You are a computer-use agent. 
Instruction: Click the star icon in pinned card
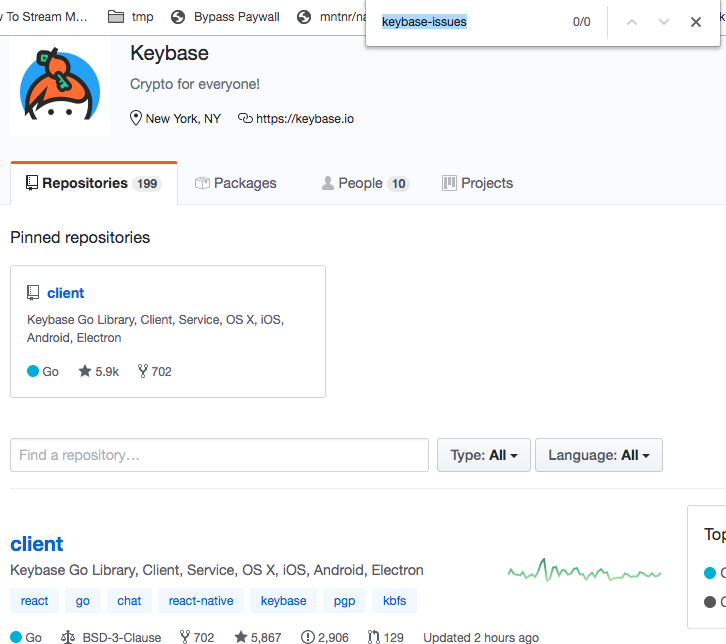85,371
